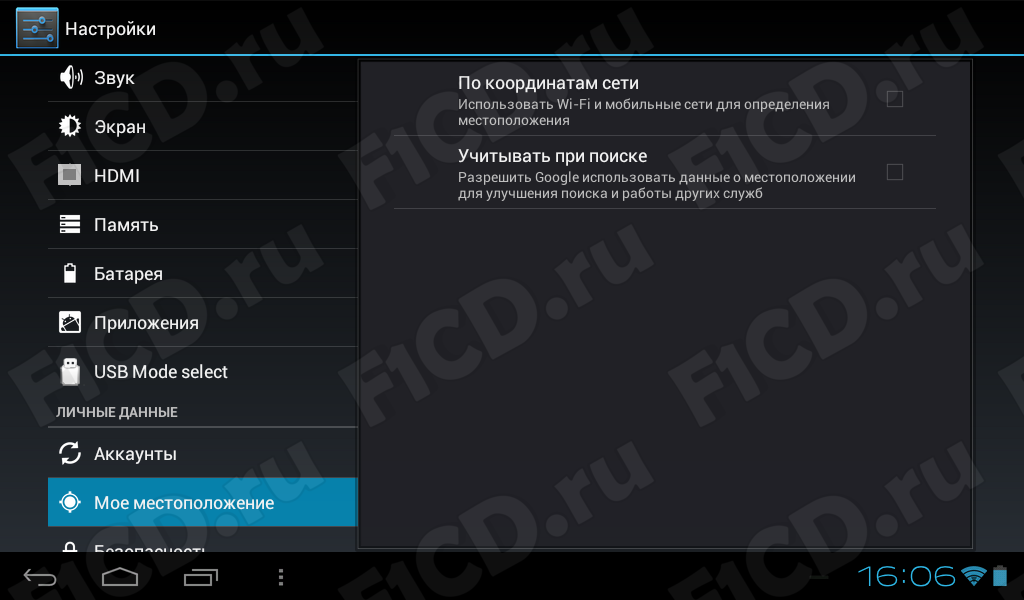Open the Звук sound settings icon
Screen dimensions: 1024x600
[71, 77]
